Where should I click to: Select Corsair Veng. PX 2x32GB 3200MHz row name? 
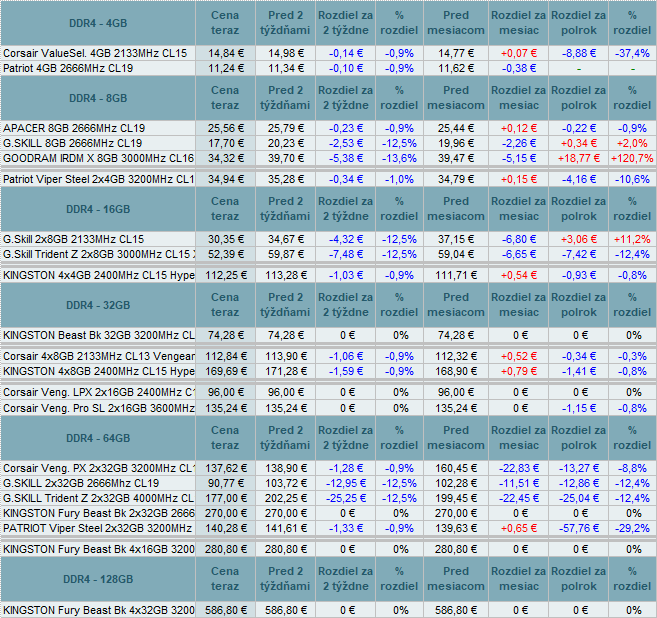tap(98, 468)
